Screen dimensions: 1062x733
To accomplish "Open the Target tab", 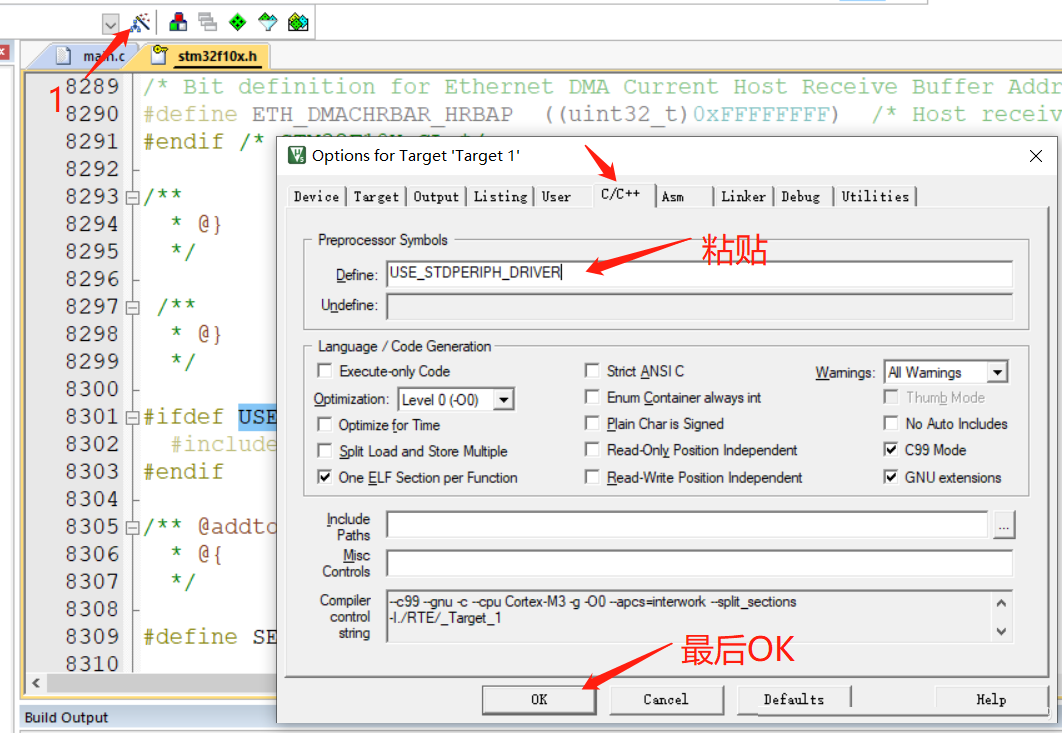I will 376,196.
